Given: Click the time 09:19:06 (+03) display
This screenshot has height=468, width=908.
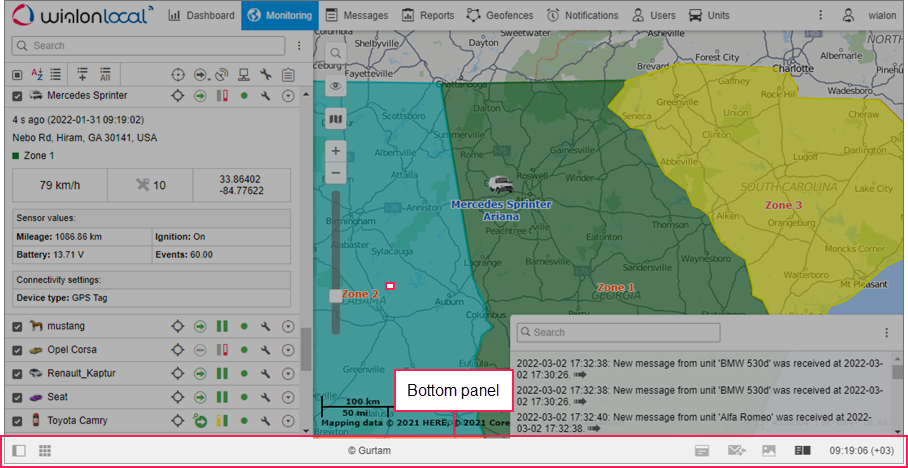Looking at the screenshot, I should (862, 451).
